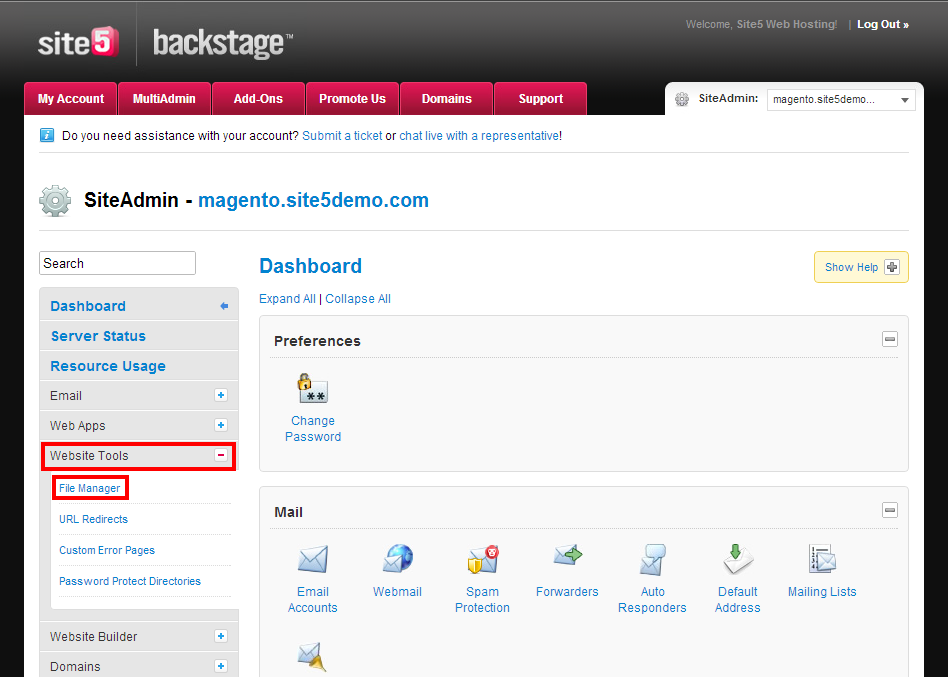Click the Log Out link
The width and height of the screenshot is (948, 677).
click(883, 24)
